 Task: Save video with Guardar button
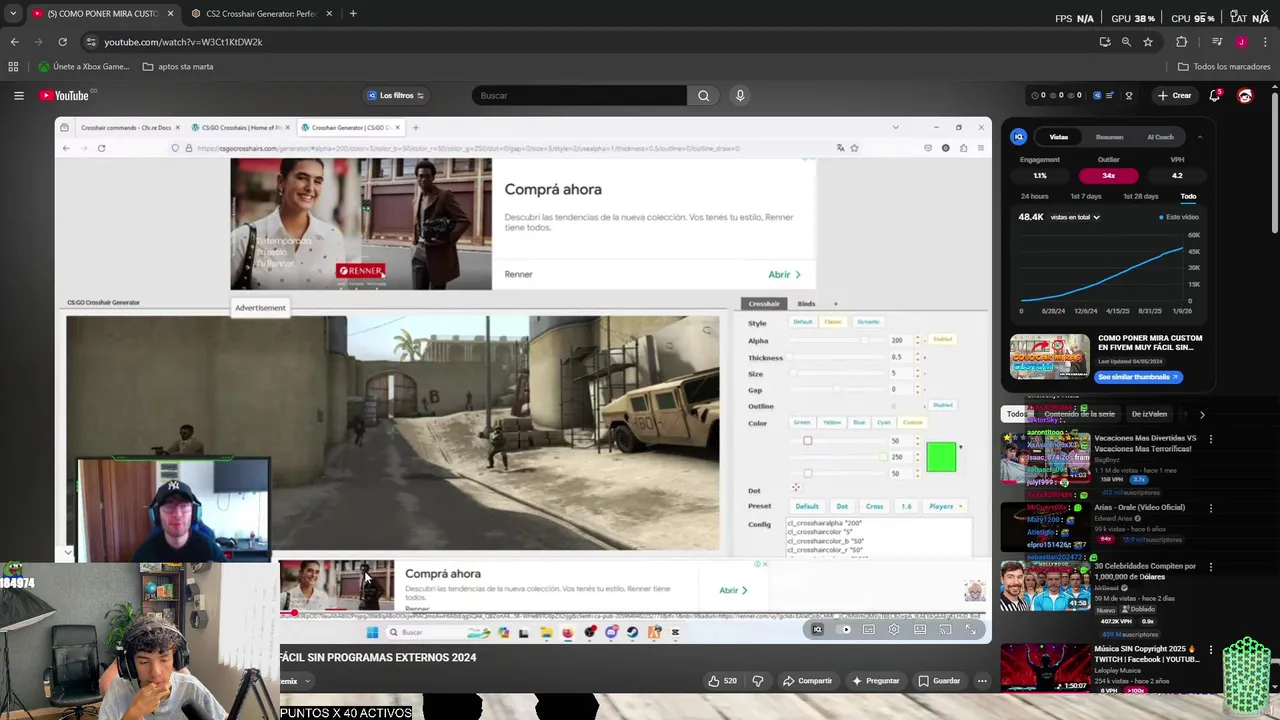click(x=939, y=681)
